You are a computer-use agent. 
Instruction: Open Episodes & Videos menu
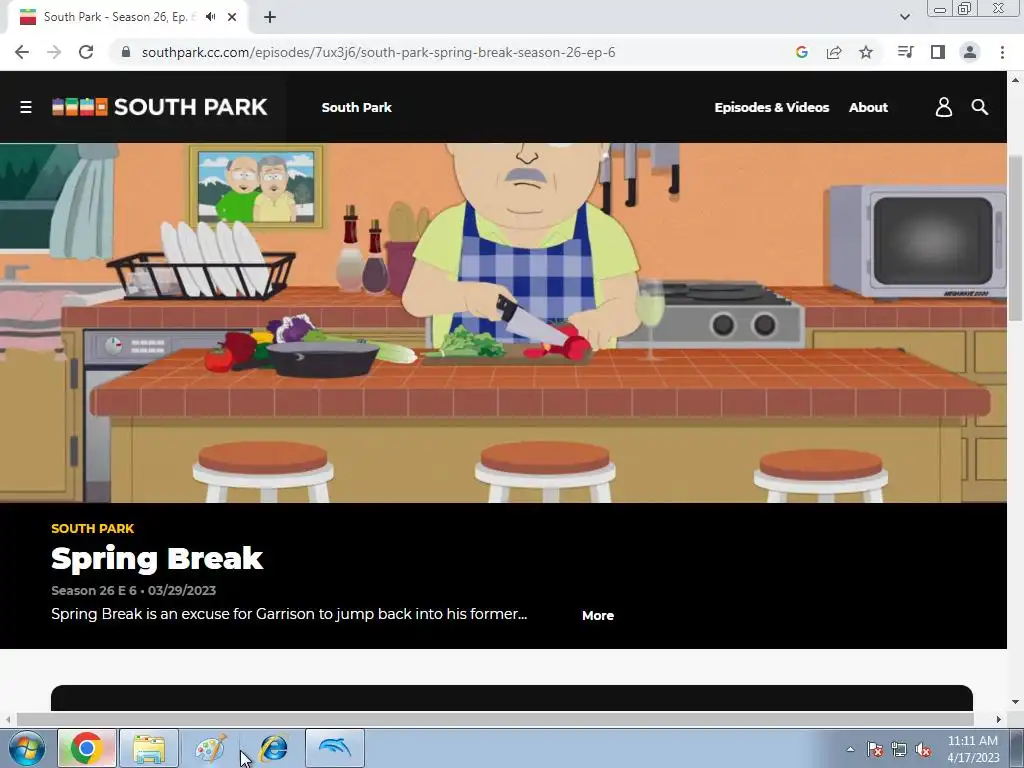pyautogui.click(x=771, y=107)
